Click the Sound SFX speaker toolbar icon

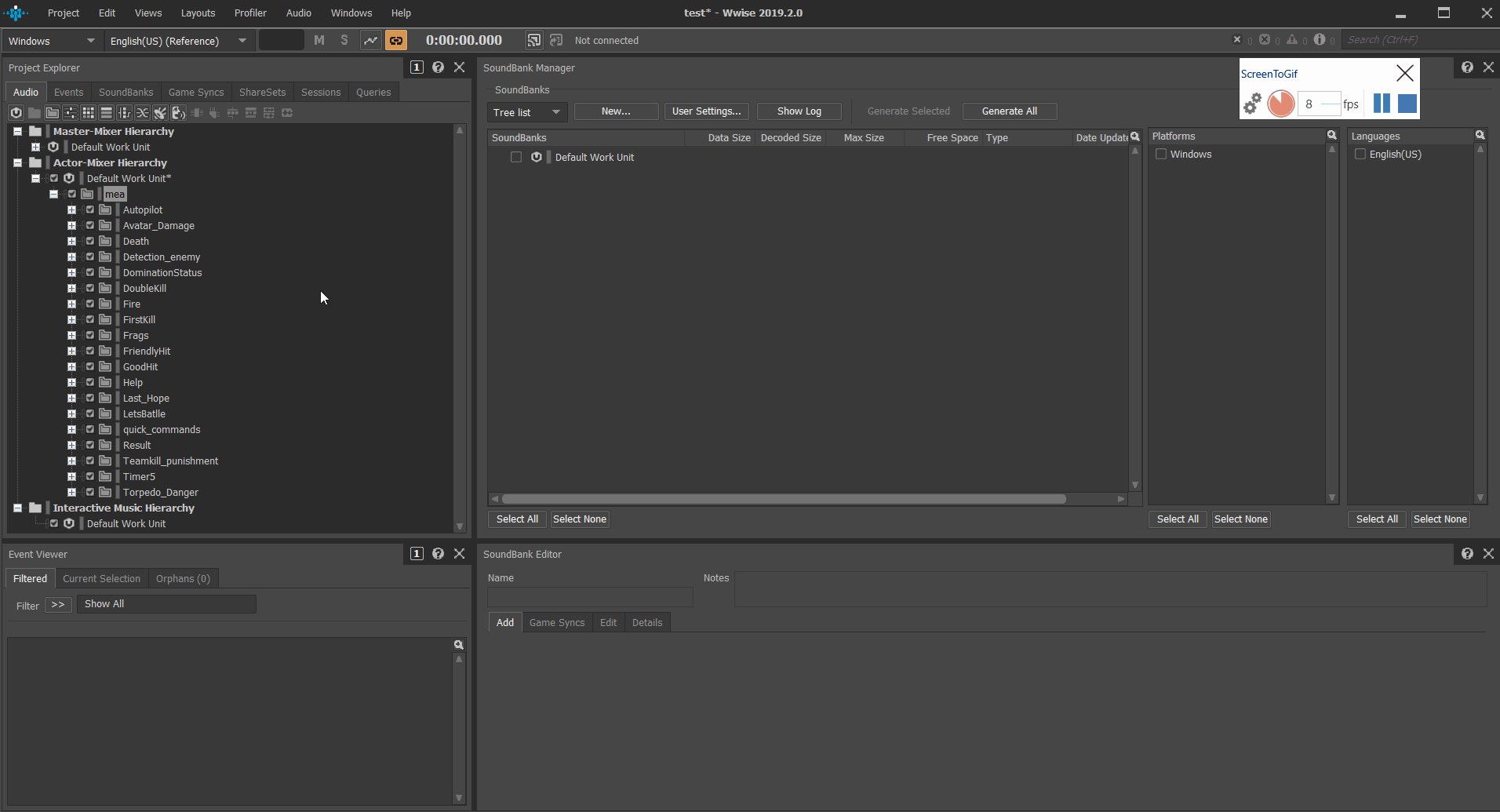(160, 113)
